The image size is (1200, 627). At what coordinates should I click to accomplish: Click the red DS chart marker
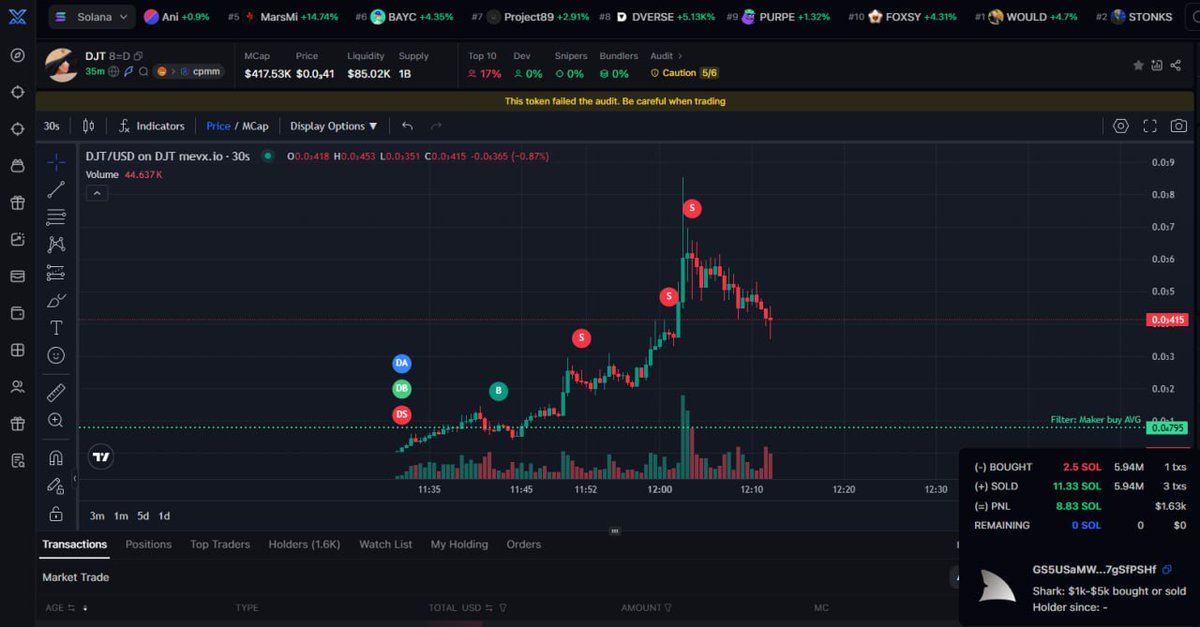[401, 415]
